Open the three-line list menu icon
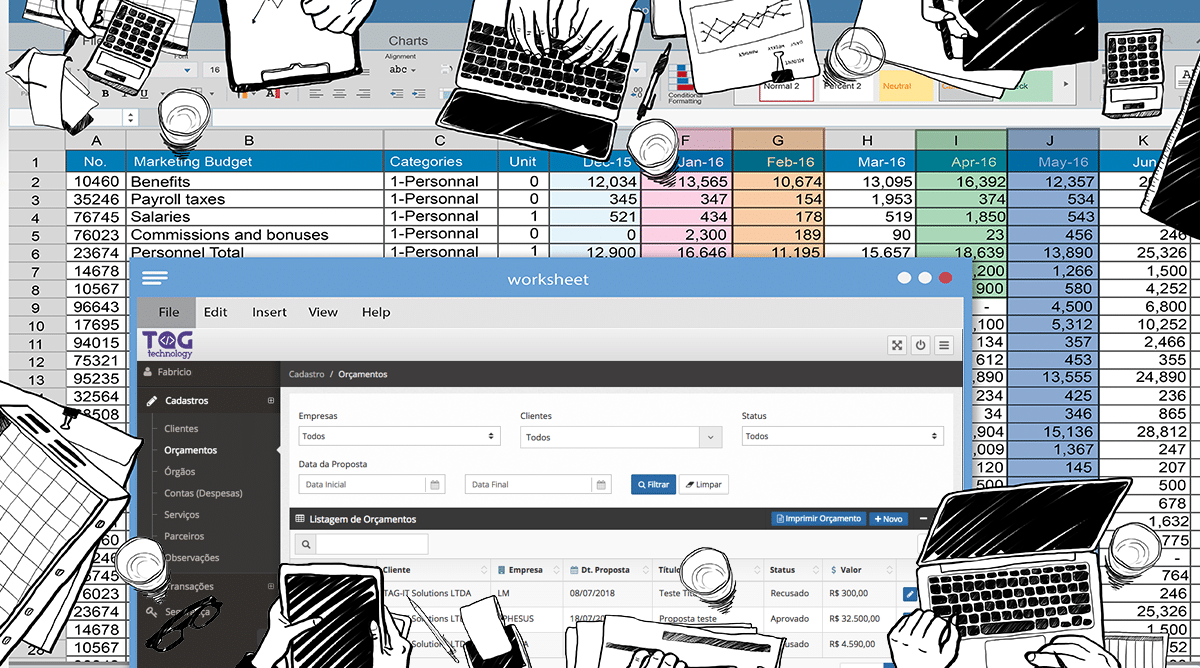 [x=944, y=345]
